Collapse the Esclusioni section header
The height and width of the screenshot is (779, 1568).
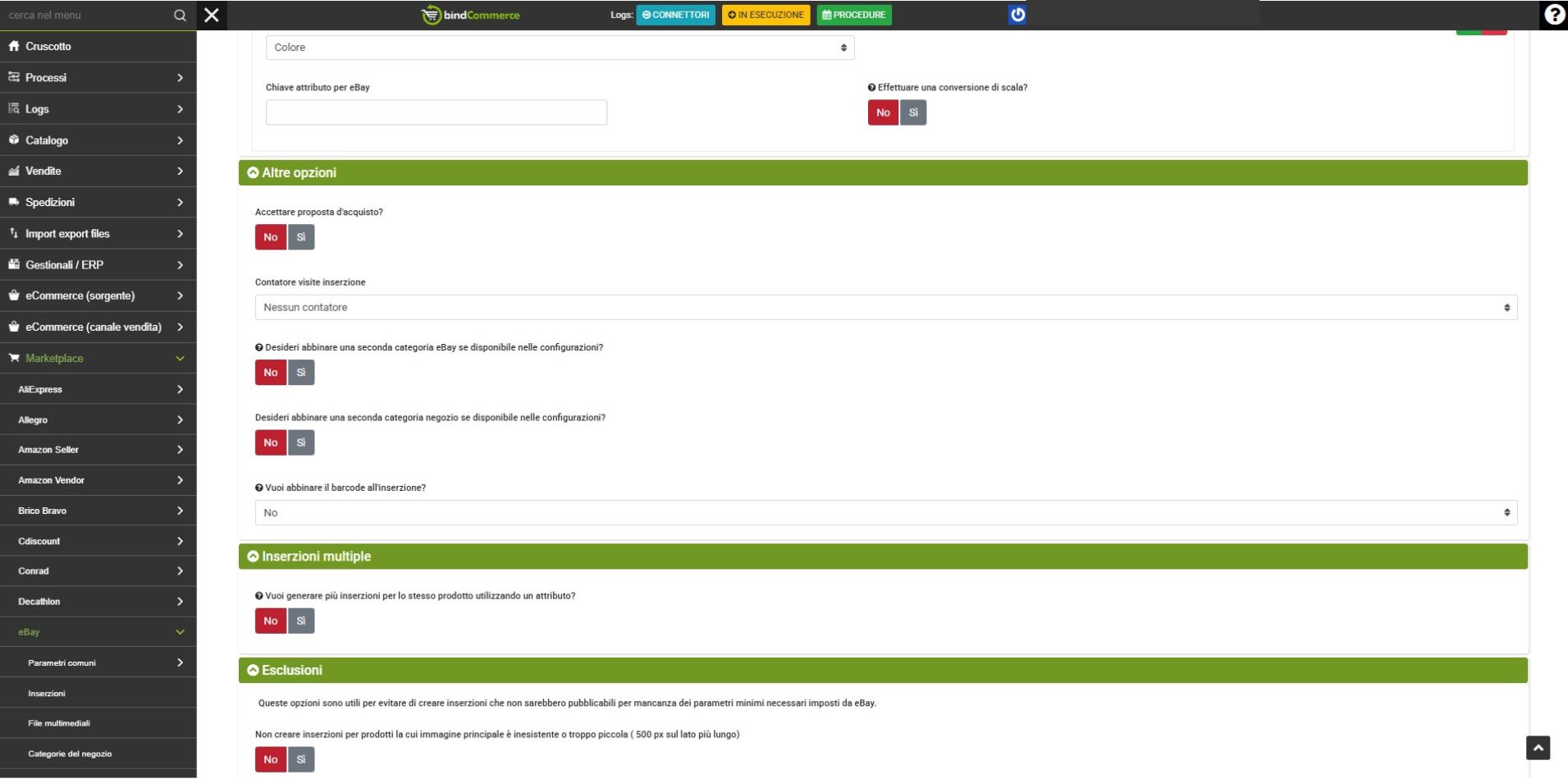coord(292,671)
